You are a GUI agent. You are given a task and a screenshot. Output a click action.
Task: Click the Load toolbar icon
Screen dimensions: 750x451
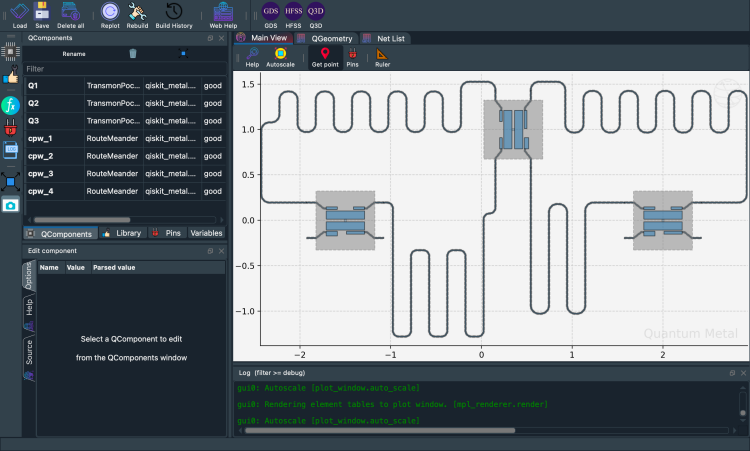point(20,15)
